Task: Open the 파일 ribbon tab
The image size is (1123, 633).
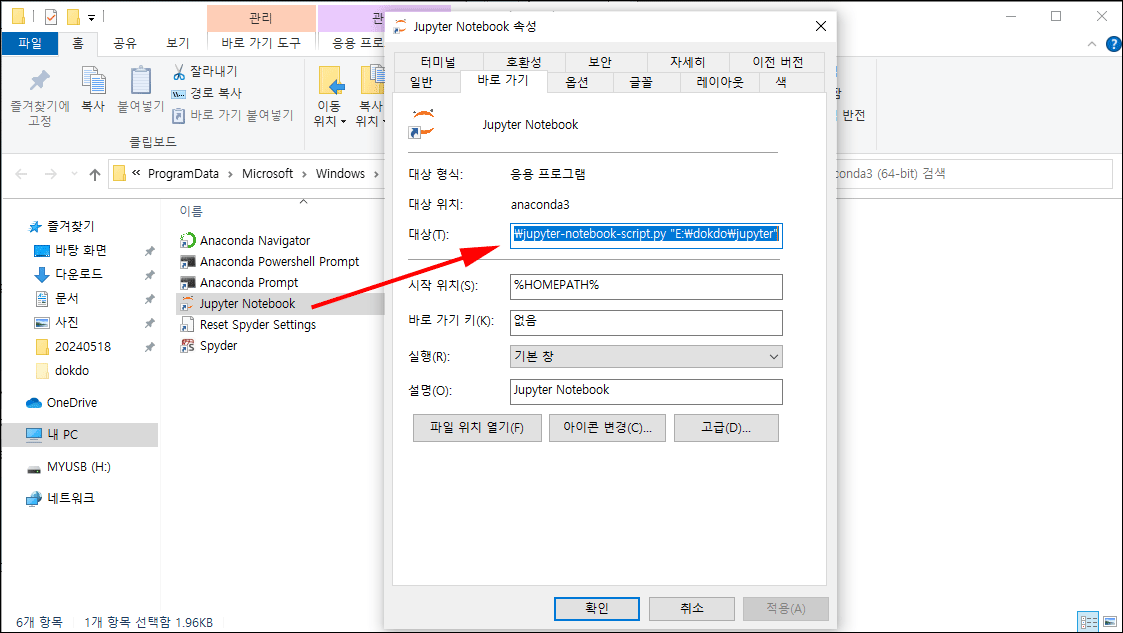Action: [x=30, y=44]
